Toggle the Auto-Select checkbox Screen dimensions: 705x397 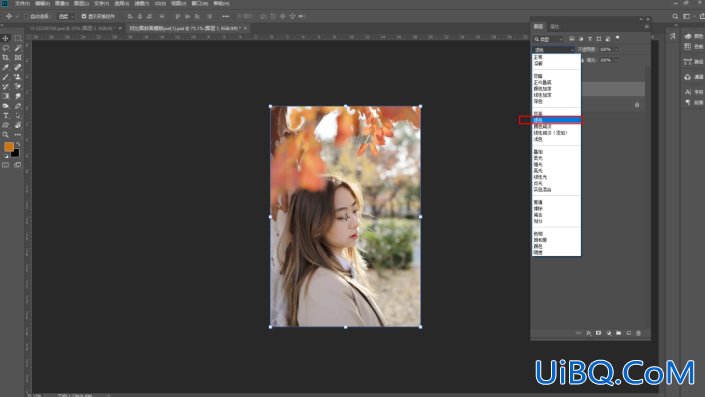click(26, 16)
